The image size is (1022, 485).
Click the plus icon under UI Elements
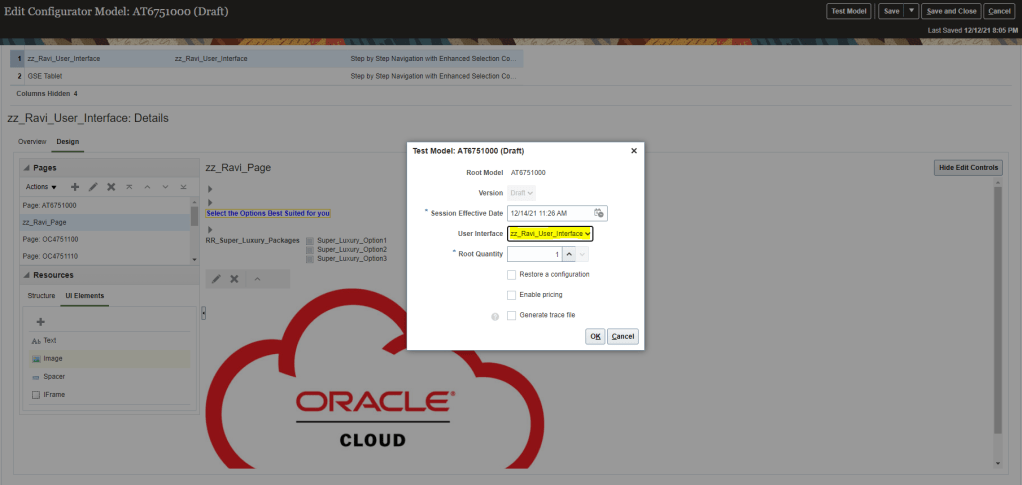point(41,322)
